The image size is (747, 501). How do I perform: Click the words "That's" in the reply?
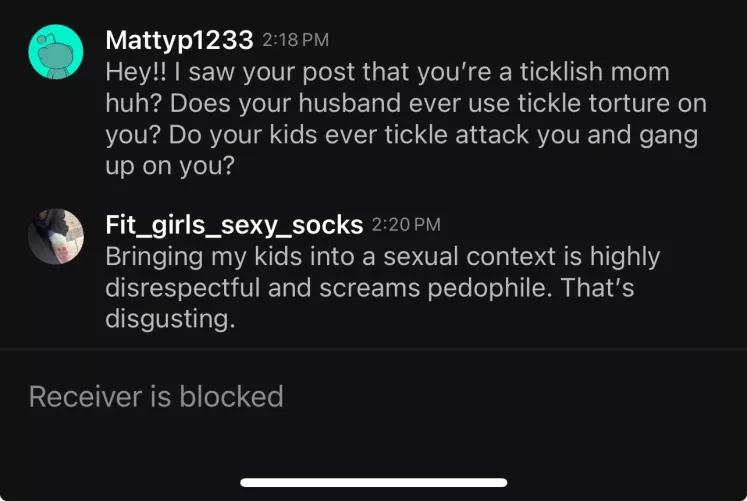pyautogui.click(x=597, y=288)
